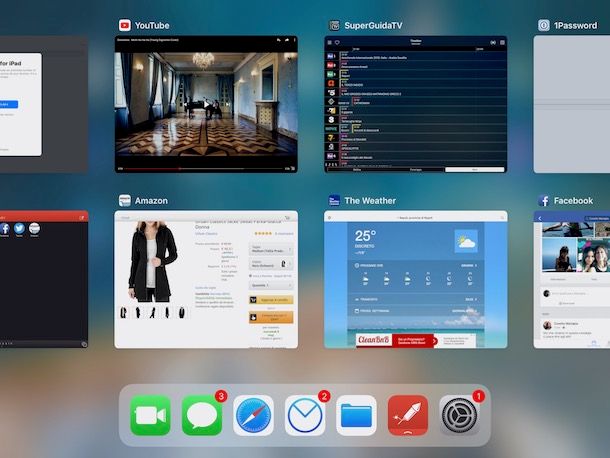This screenshot has height=458, width=610.
Task: Click the yellow add-to-cart button in Amazon
Action: (271, 300)
